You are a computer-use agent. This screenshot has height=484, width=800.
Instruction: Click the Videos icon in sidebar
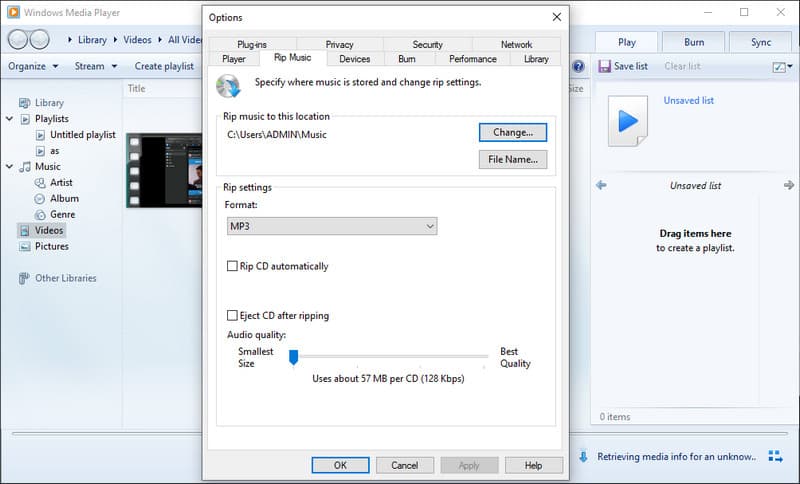tap(24, 231)
